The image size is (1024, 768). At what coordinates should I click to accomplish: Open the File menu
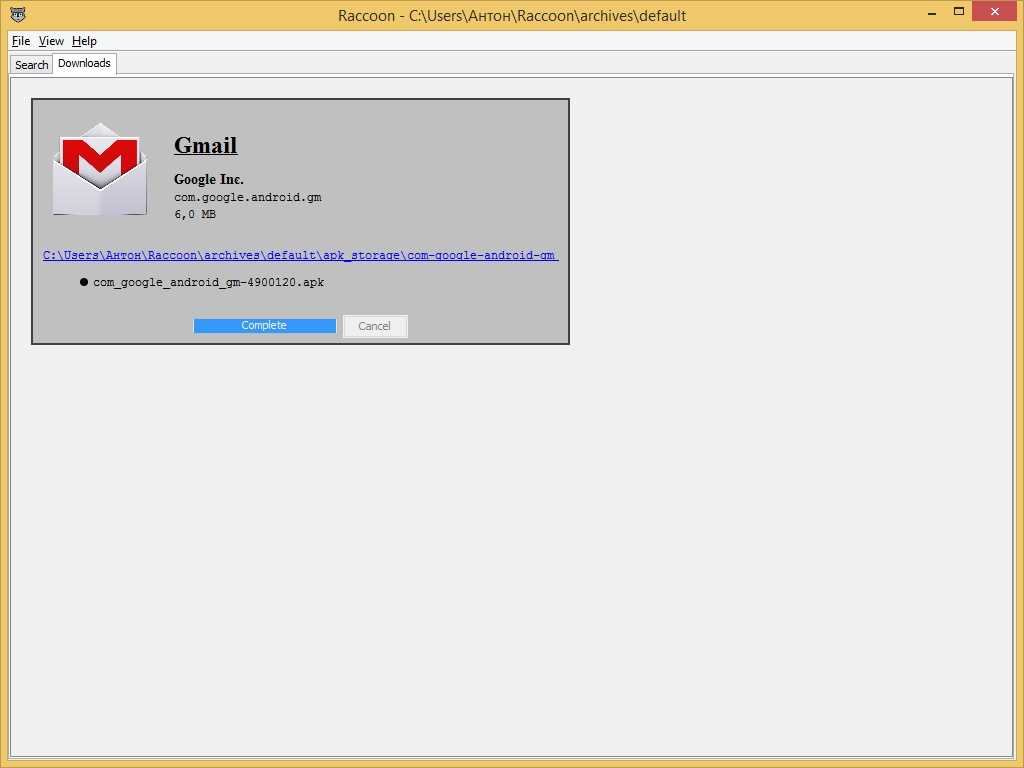pos(21,41)
